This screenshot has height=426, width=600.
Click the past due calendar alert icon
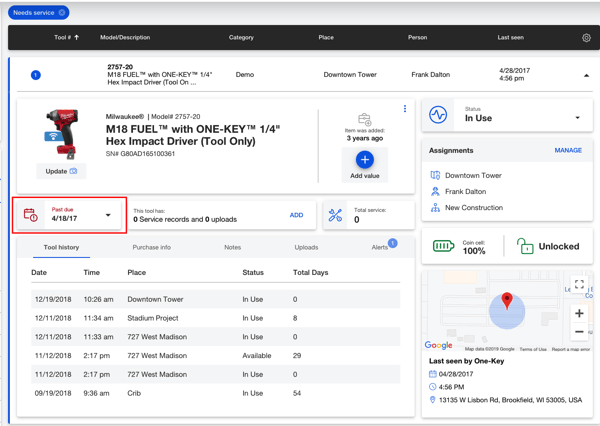pos(31,215)
